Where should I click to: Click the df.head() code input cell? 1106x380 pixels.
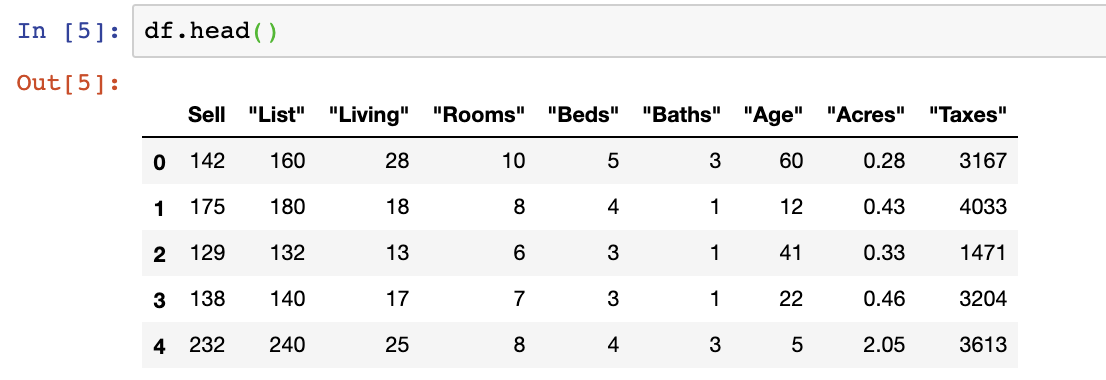619,31
